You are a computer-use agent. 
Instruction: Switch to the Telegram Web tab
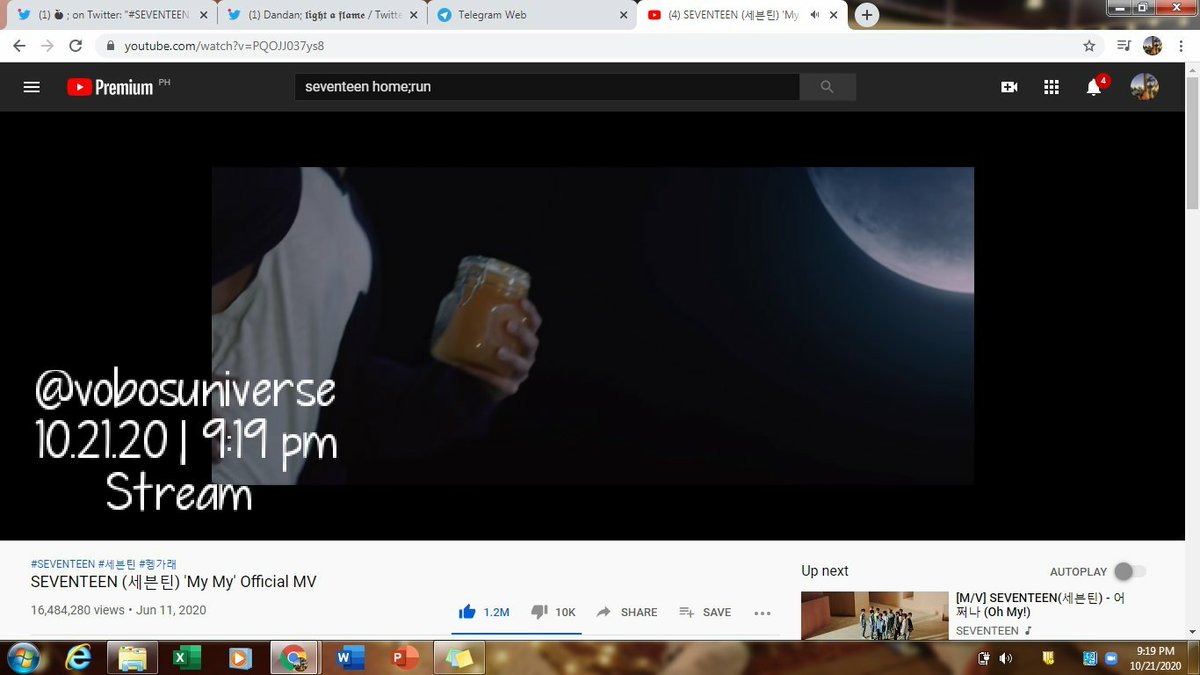point(531,15)
